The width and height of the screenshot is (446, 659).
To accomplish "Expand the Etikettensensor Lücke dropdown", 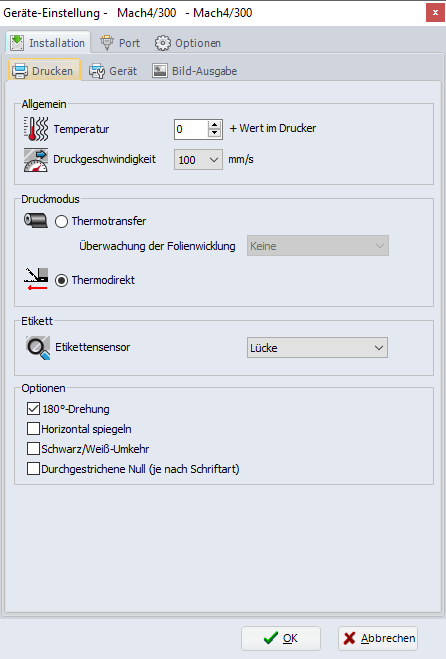I will pos(317,348).
